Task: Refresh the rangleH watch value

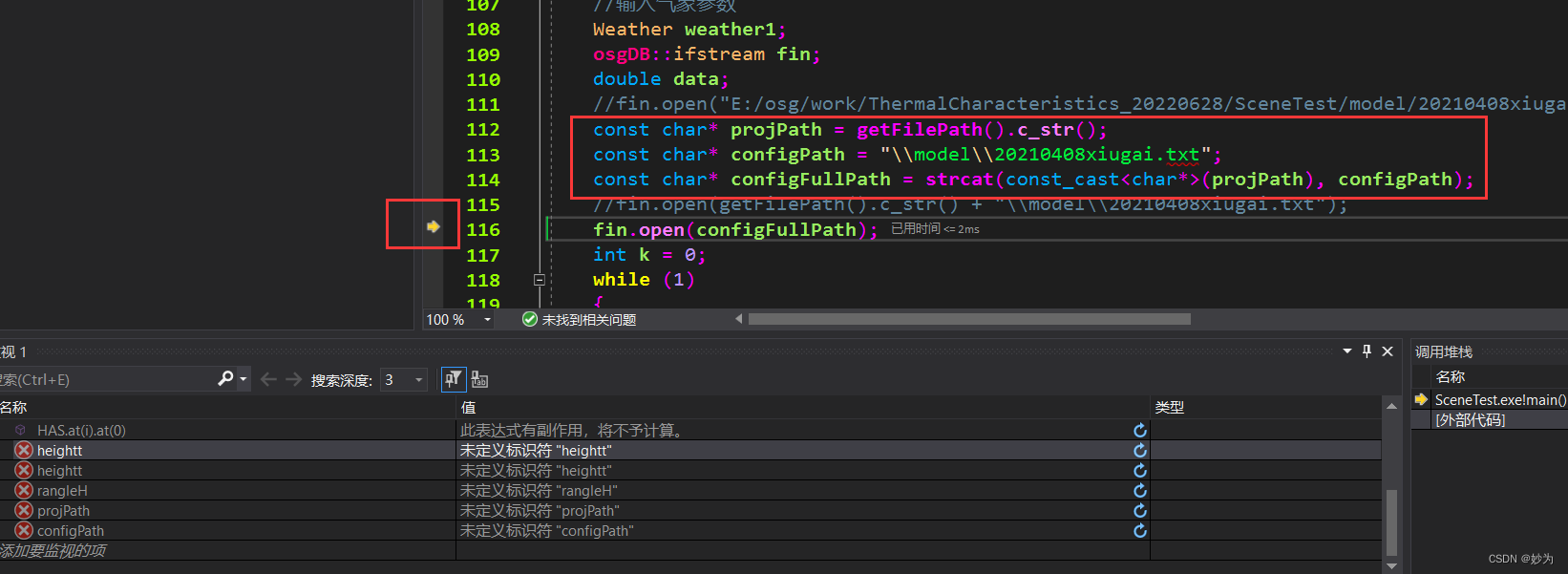Action: point(1139,491)
